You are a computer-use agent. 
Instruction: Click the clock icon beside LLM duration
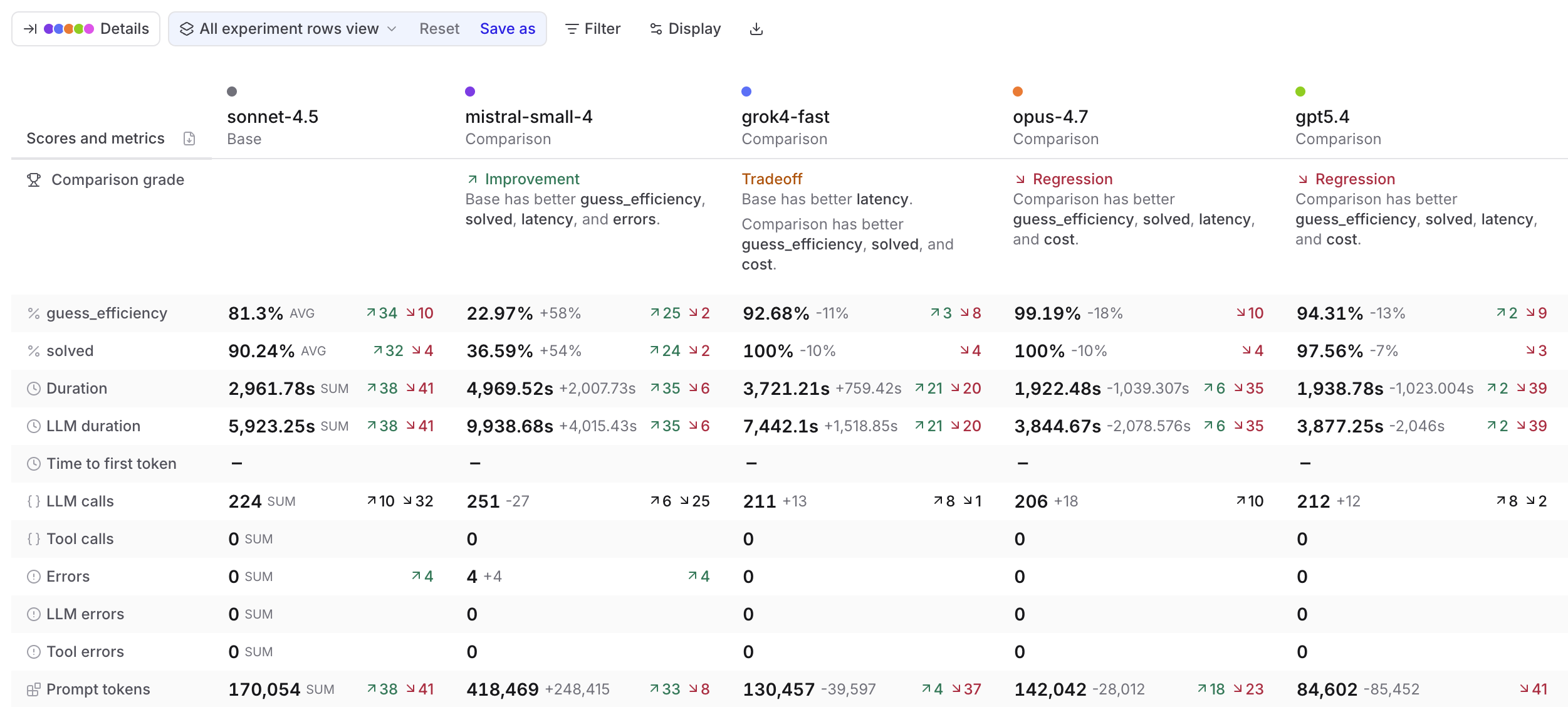(34, 426)
